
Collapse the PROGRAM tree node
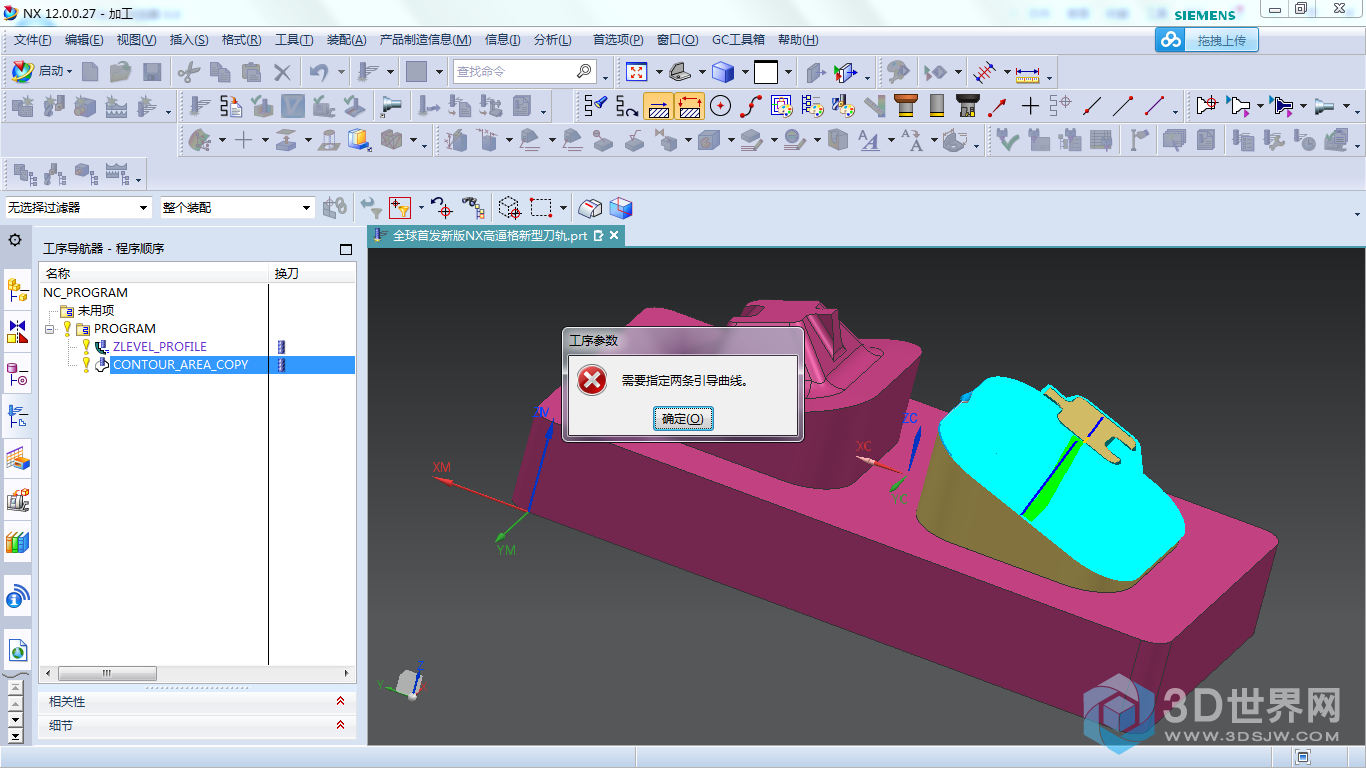pyautogui.click(x=49, y=328)
